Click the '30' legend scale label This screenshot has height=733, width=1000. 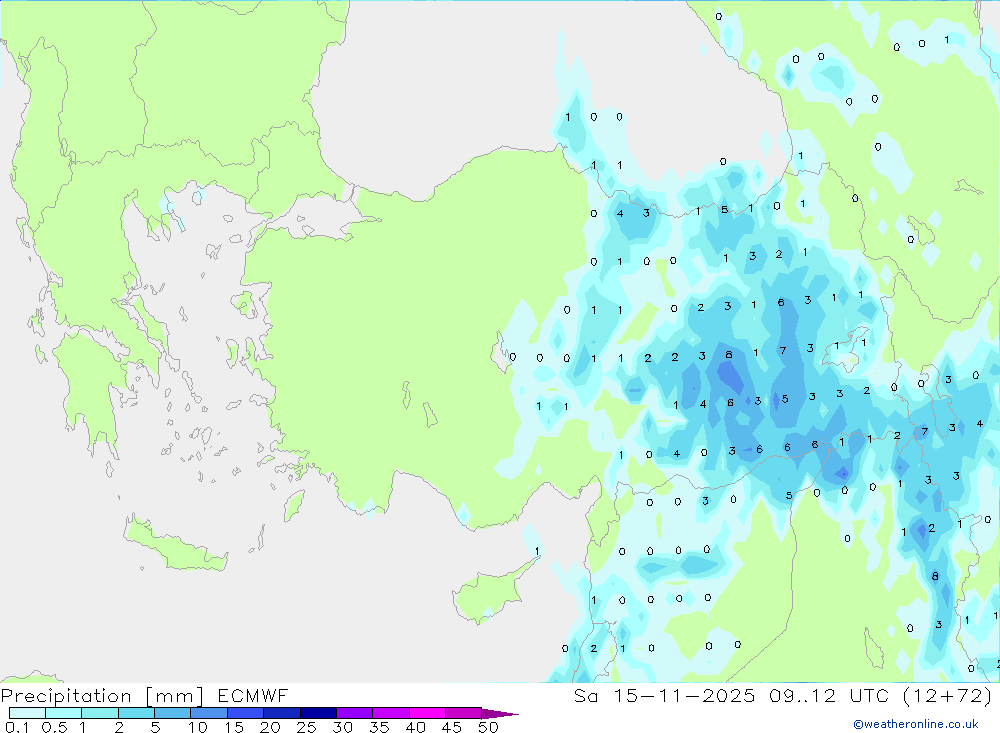(x=342, y=727)
